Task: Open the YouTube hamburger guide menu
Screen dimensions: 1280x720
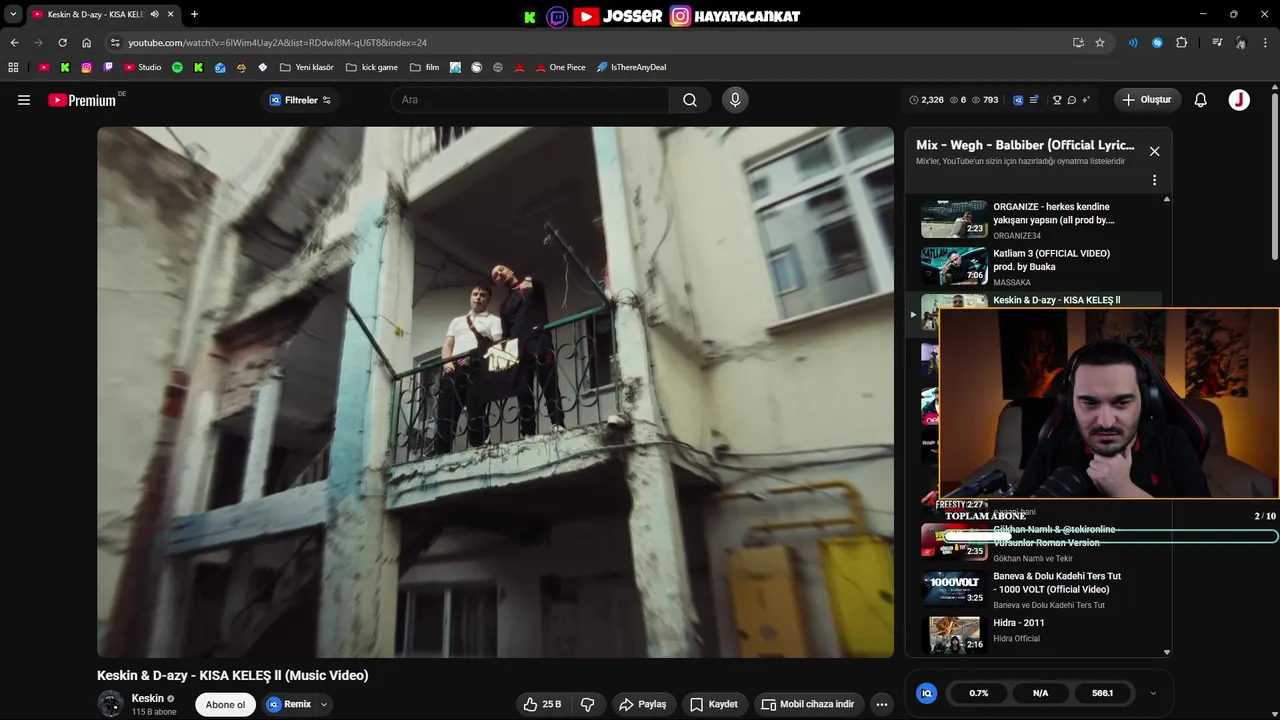Action: click(24, 100)
